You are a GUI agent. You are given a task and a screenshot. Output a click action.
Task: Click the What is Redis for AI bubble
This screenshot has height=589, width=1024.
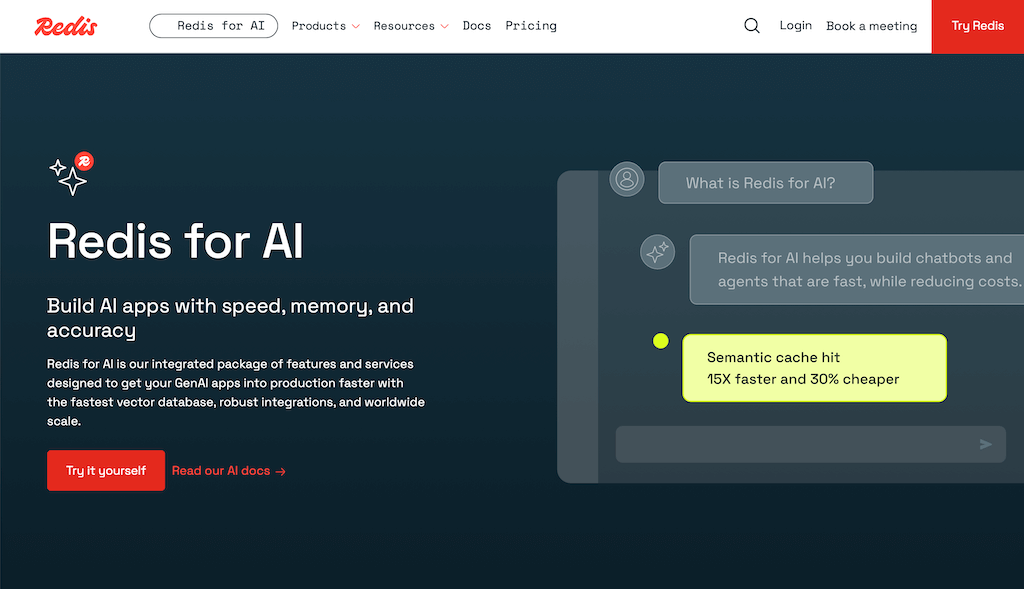coord(765,183)
